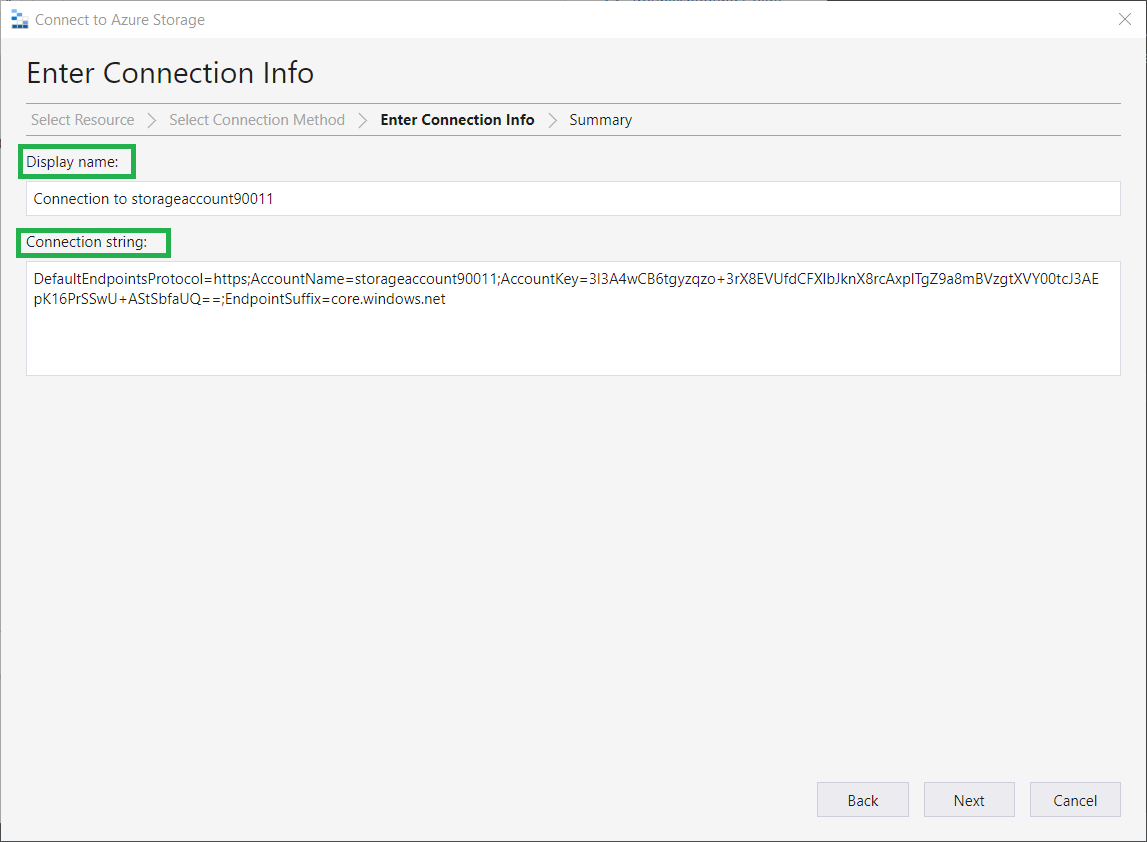1147x842 pixels.
Task: Select the Enter Connection Info breadcrumb step
Action: pyautogui.click(x=457, y=120)
